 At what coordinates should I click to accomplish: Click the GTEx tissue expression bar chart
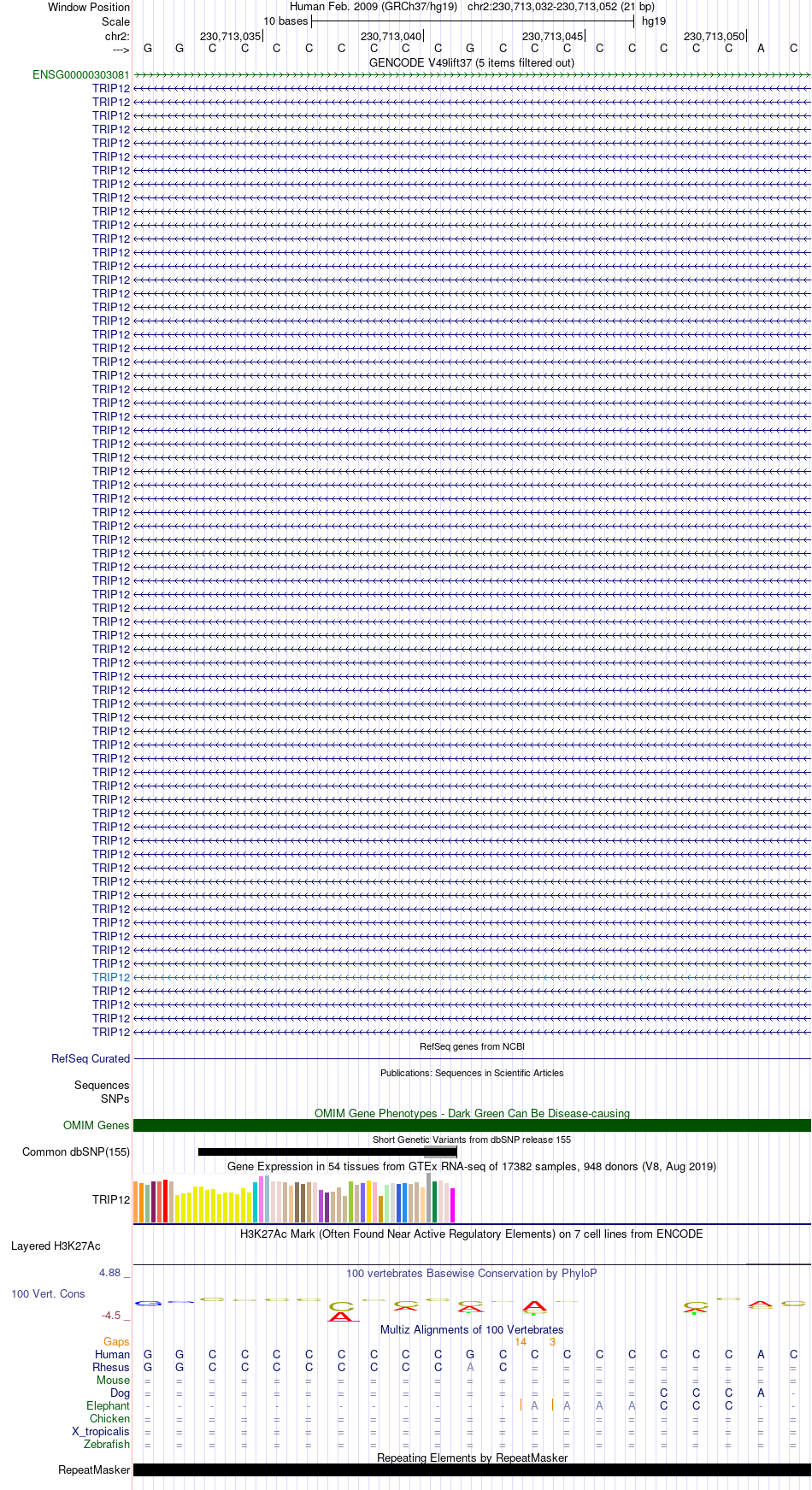294,1198
